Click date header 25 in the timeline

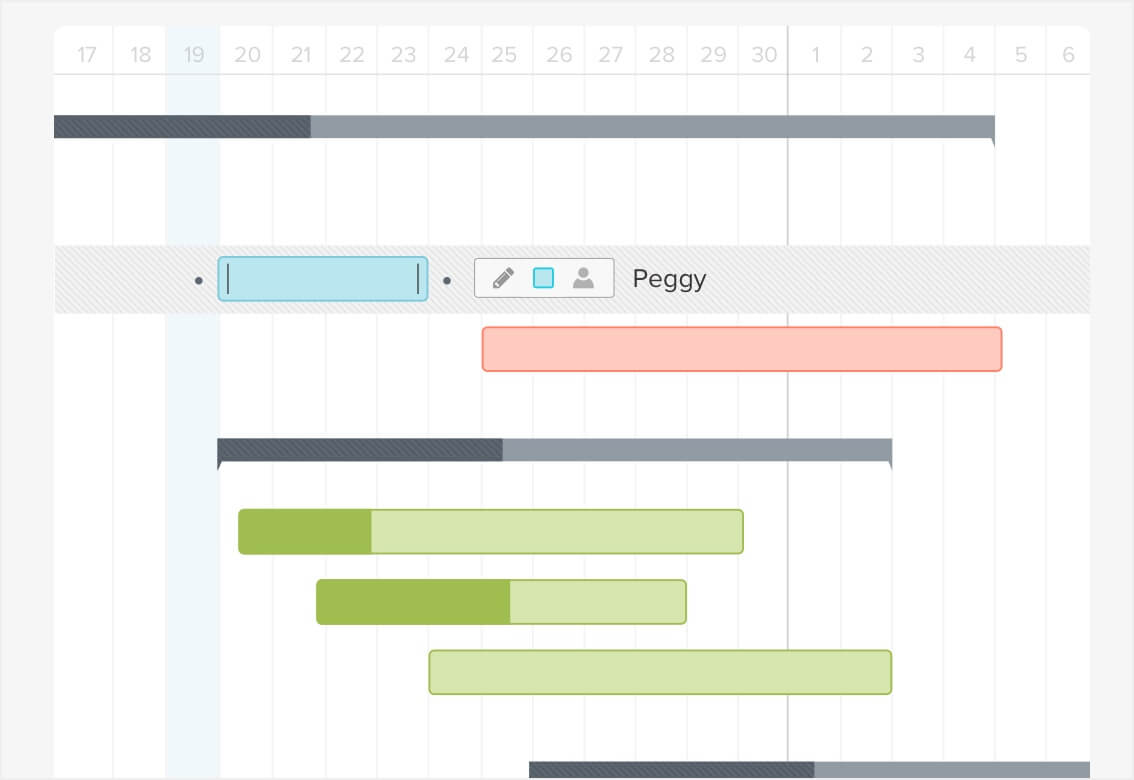click(506, 54)
